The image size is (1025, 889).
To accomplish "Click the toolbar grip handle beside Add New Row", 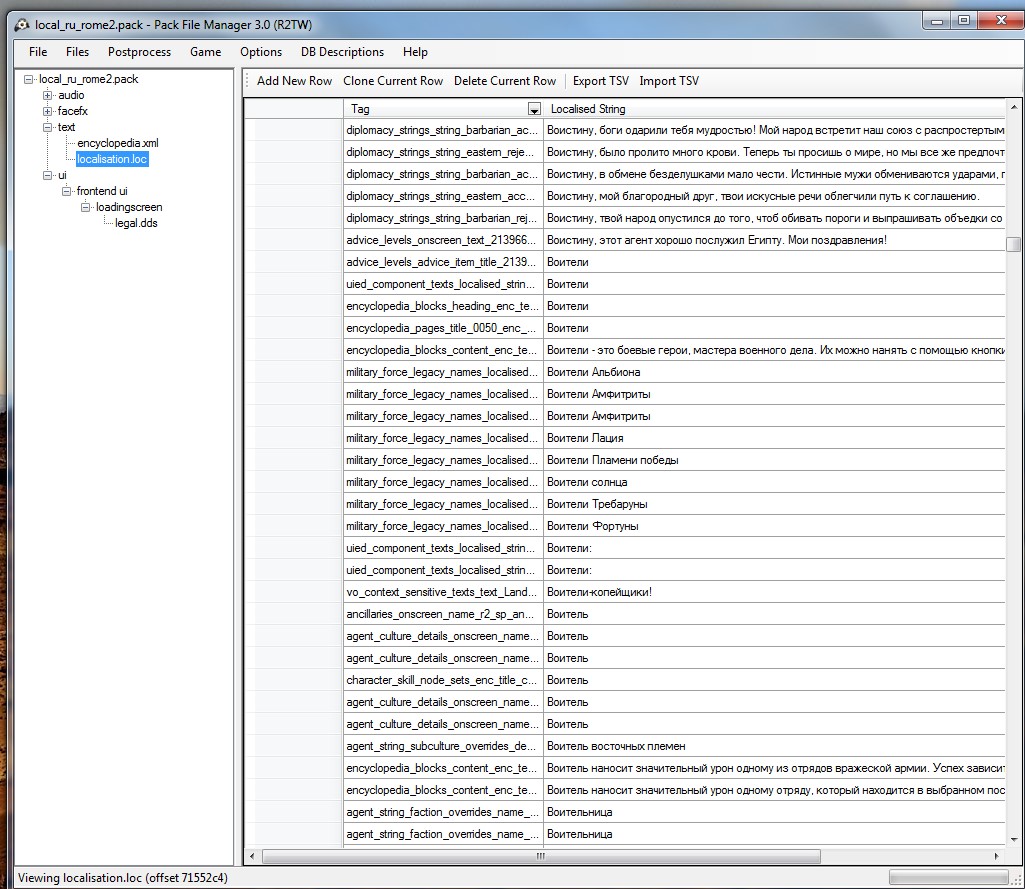I will [x=248, y=81].
